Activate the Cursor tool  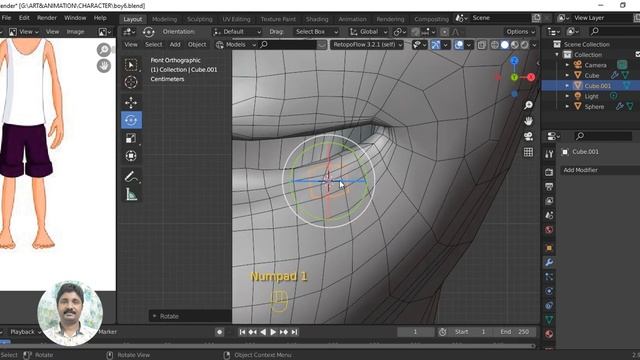point(131,82)
